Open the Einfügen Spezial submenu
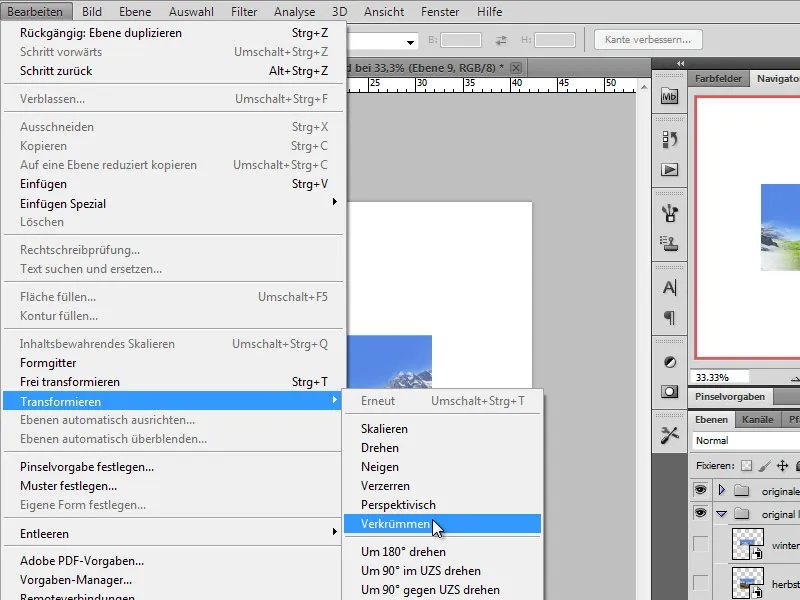 click(174, 204)
